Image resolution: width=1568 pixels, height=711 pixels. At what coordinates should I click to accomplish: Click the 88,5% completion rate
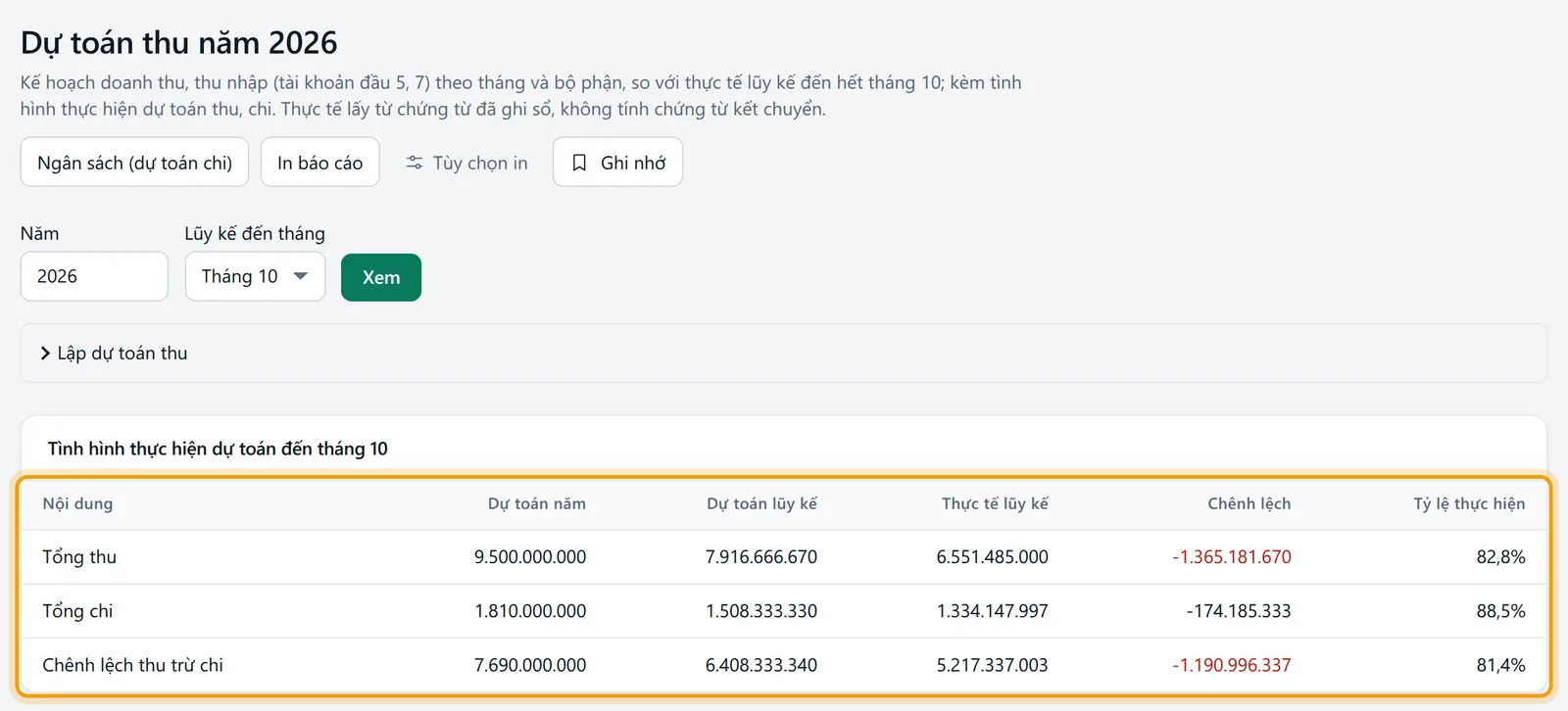coord(1501,611)
